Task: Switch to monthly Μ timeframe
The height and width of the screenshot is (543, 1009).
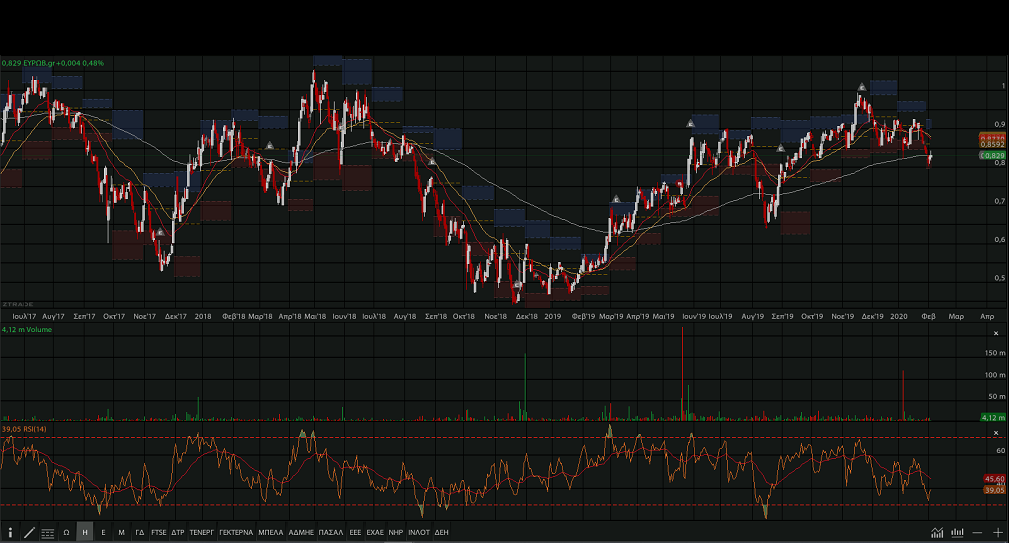Action: (121, 532)
